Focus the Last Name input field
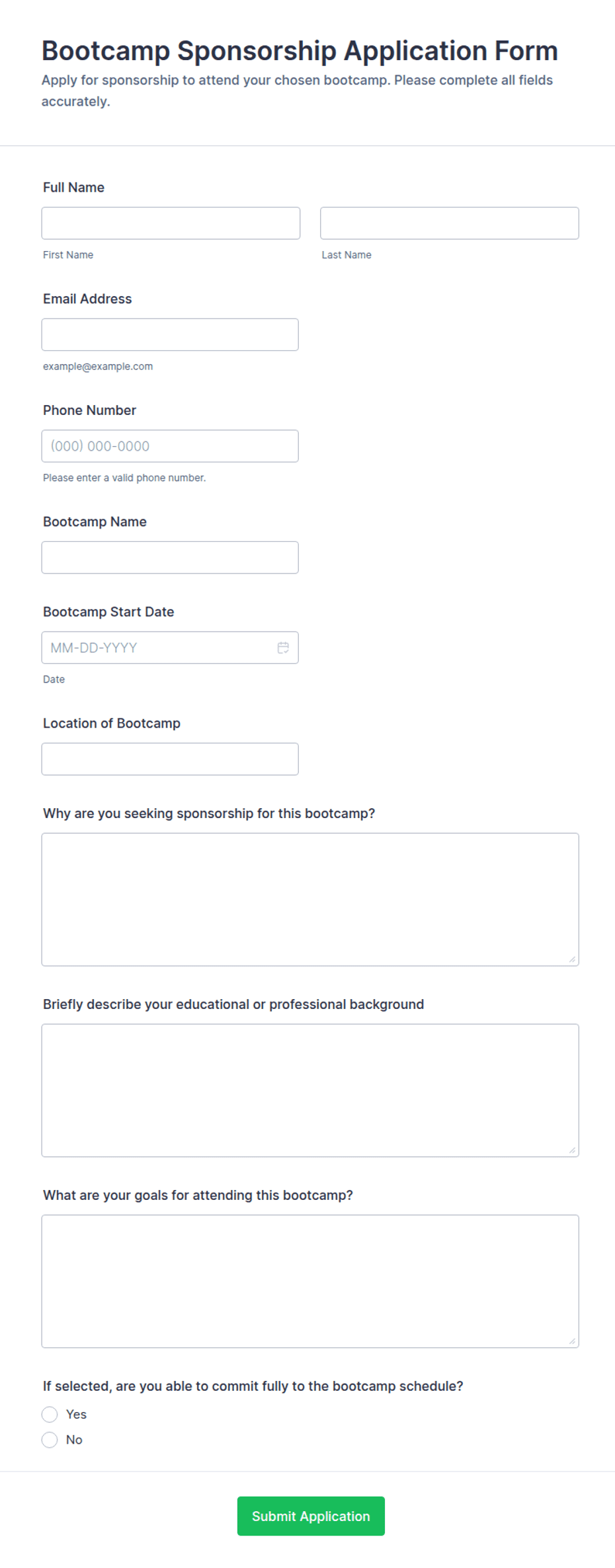615x1568 pixels. pyautogui.click(x=450, y=223)
